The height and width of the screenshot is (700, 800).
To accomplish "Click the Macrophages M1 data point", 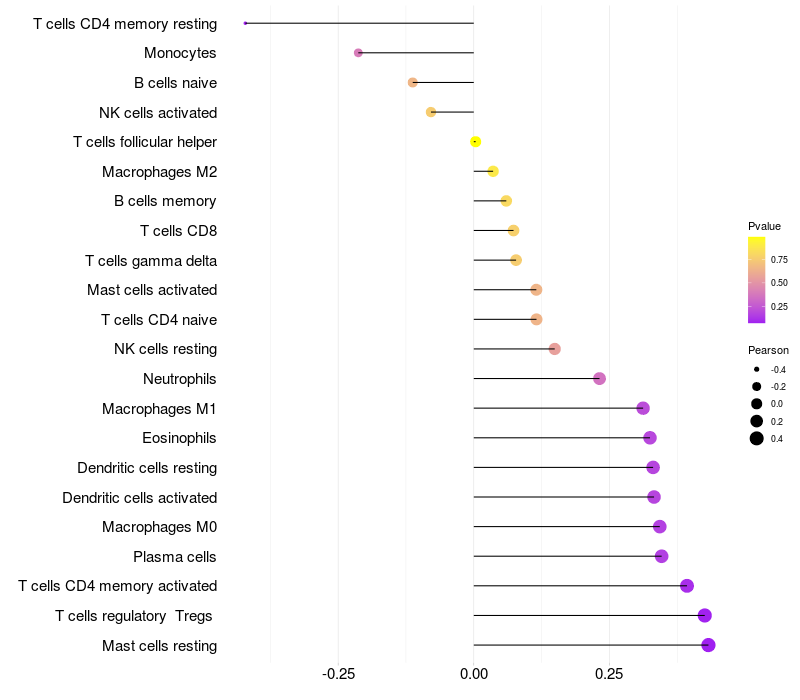I will pos(643,408).
